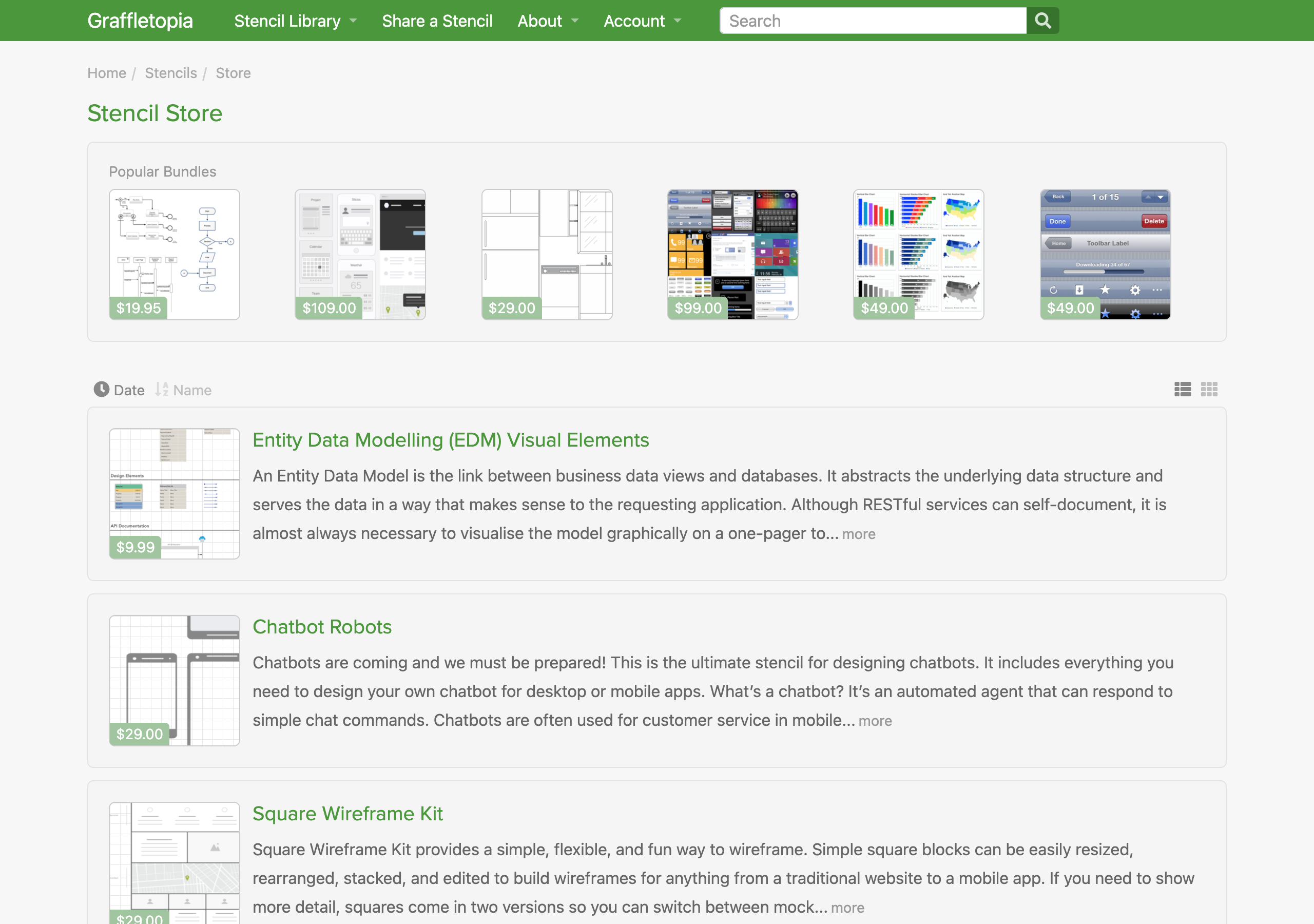
Task: Switch to list view layout icon
Action: [x=1183, y=389]
